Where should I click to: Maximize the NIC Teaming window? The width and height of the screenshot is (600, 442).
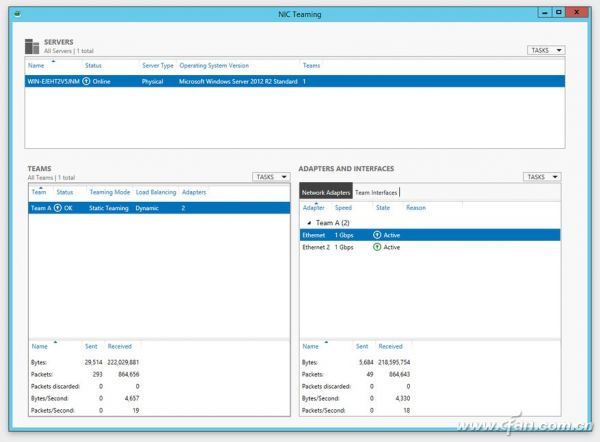(x=559, y=13)
